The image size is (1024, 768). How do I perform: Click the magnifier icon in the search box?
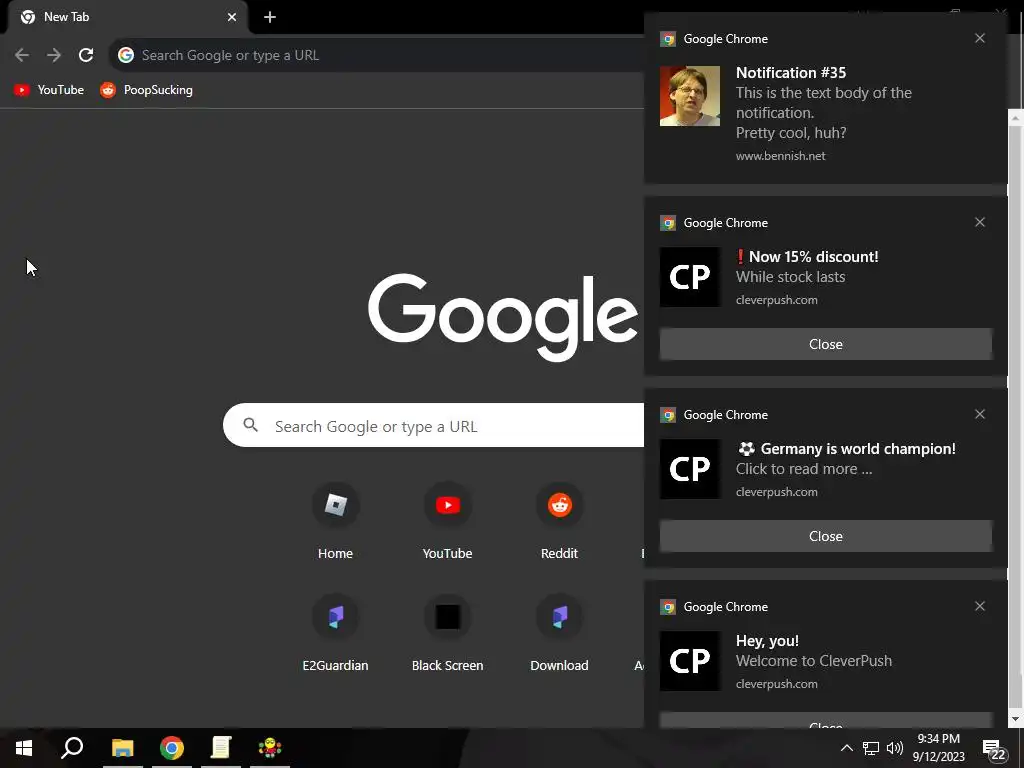click(x=250, y=425)
